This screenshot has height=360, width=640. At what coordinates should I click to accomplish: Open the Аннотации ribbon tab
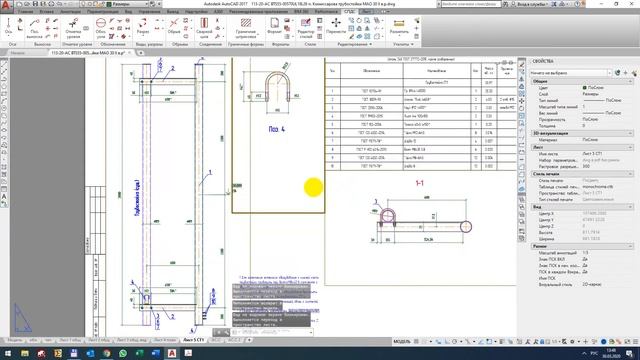pyautogui.click(x=70, y=12)
